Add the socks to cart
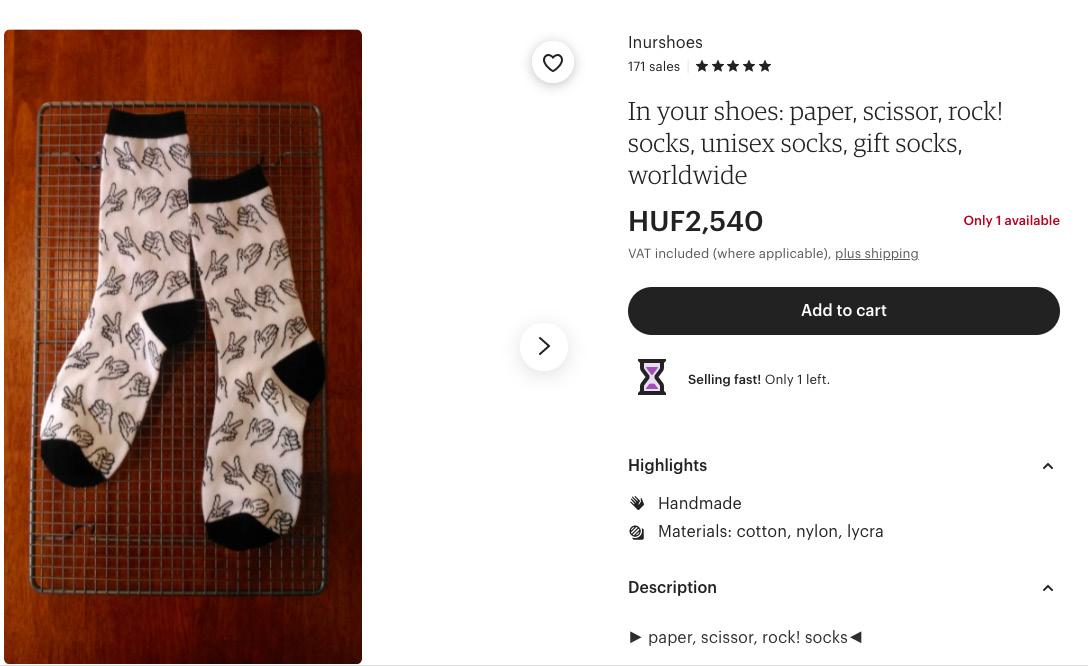The image size is (1088, 666). point(844,311)
